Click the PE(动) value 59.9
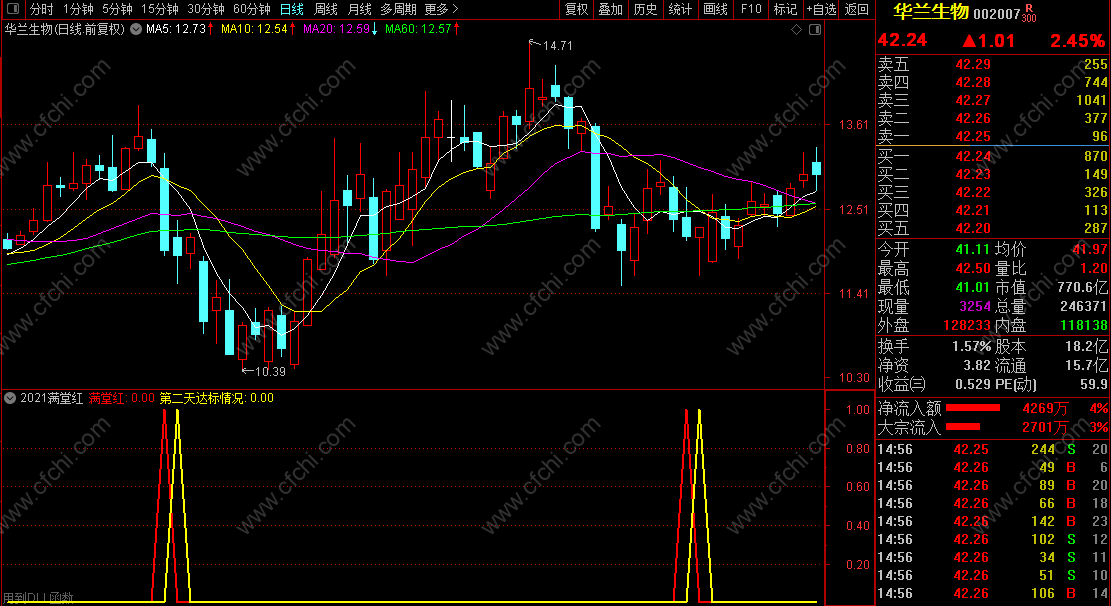Screen dimensions: 1111x606 (1093, 384)
